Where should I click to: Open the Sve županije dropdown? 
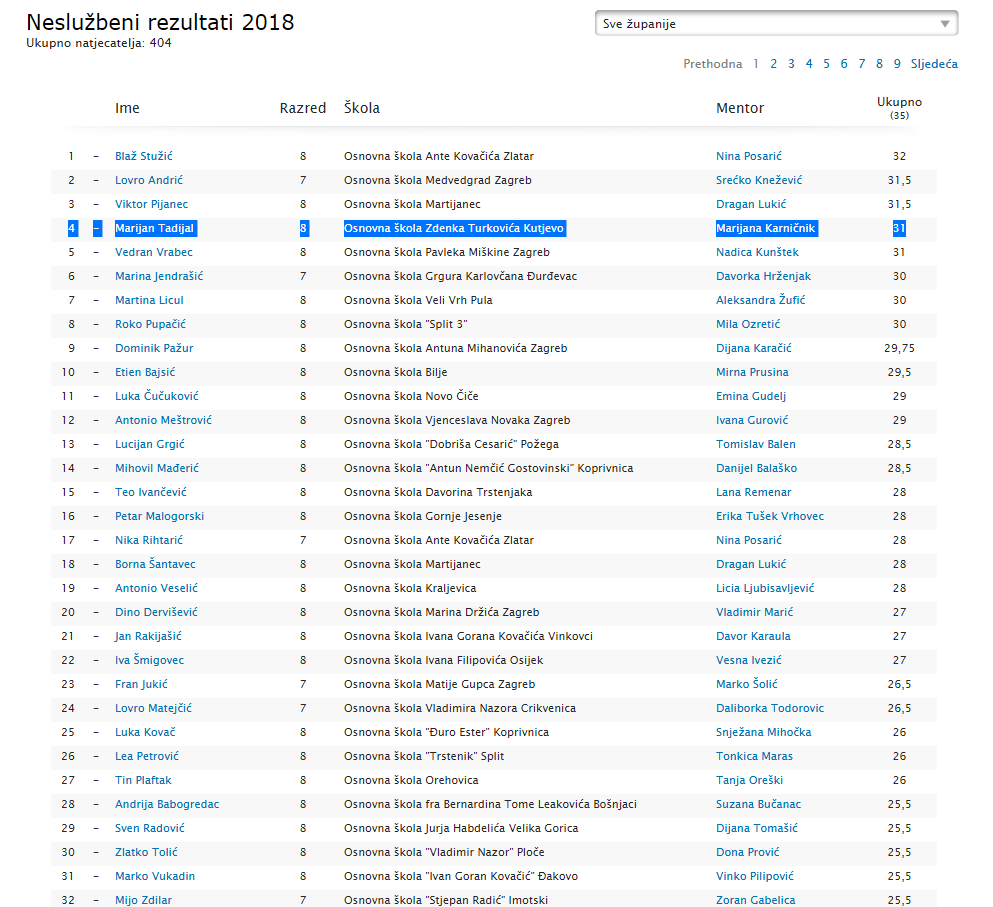click(x=776, y=23)
